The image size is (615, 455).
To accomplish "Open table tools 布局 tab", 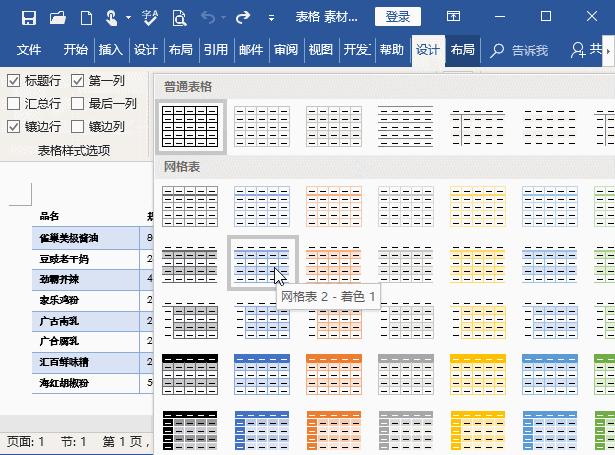I will pos(463,50).
